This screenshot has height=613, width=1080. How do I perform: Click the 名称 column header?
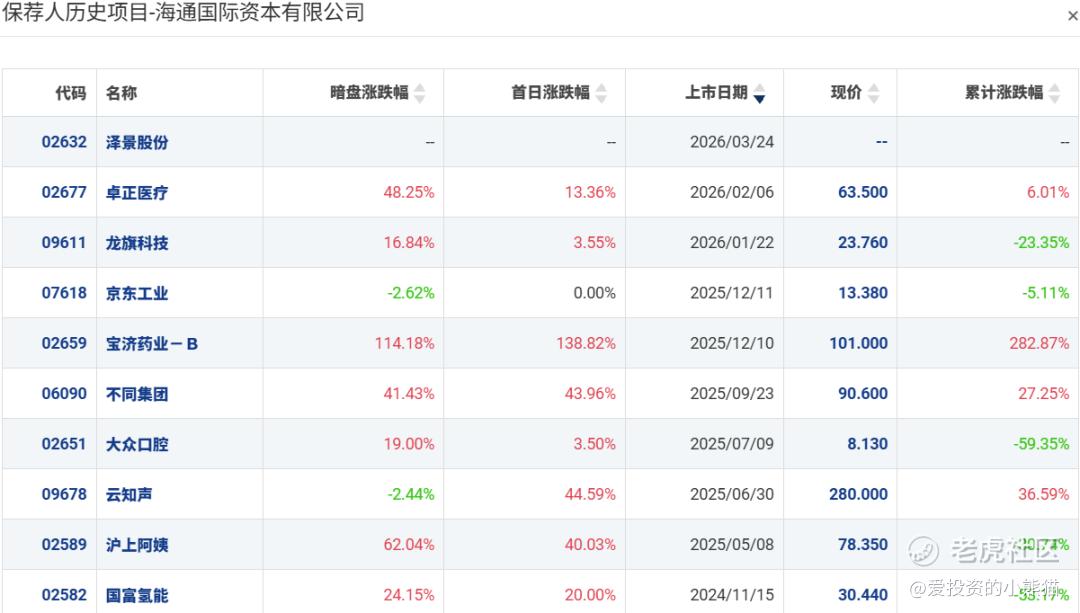[x=121, y=93]
